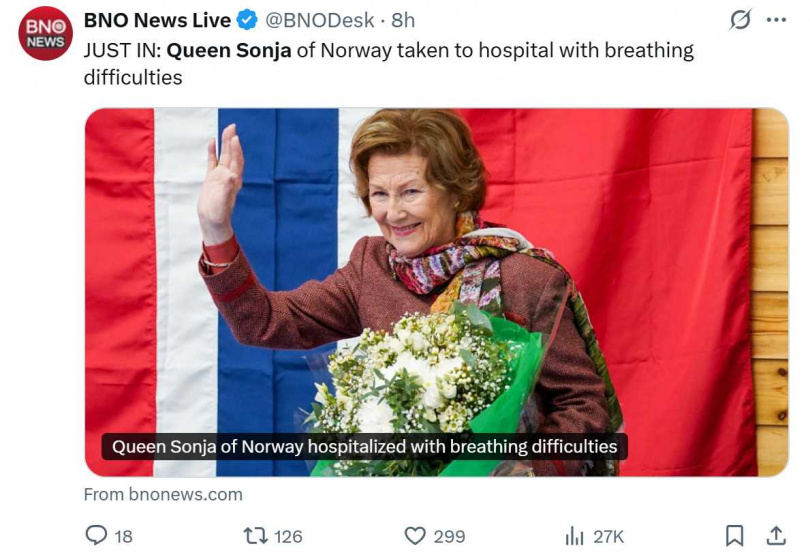Click the "From bnonews.com" source link
Image resolution: width=810 pixels, height=557 pixels.
point(163,494)
